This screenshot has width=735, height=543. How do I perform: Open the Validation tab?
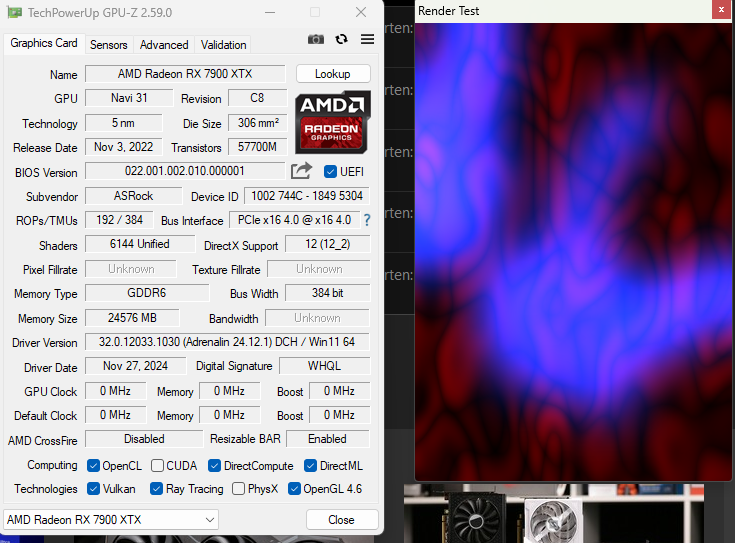[224, 45]
